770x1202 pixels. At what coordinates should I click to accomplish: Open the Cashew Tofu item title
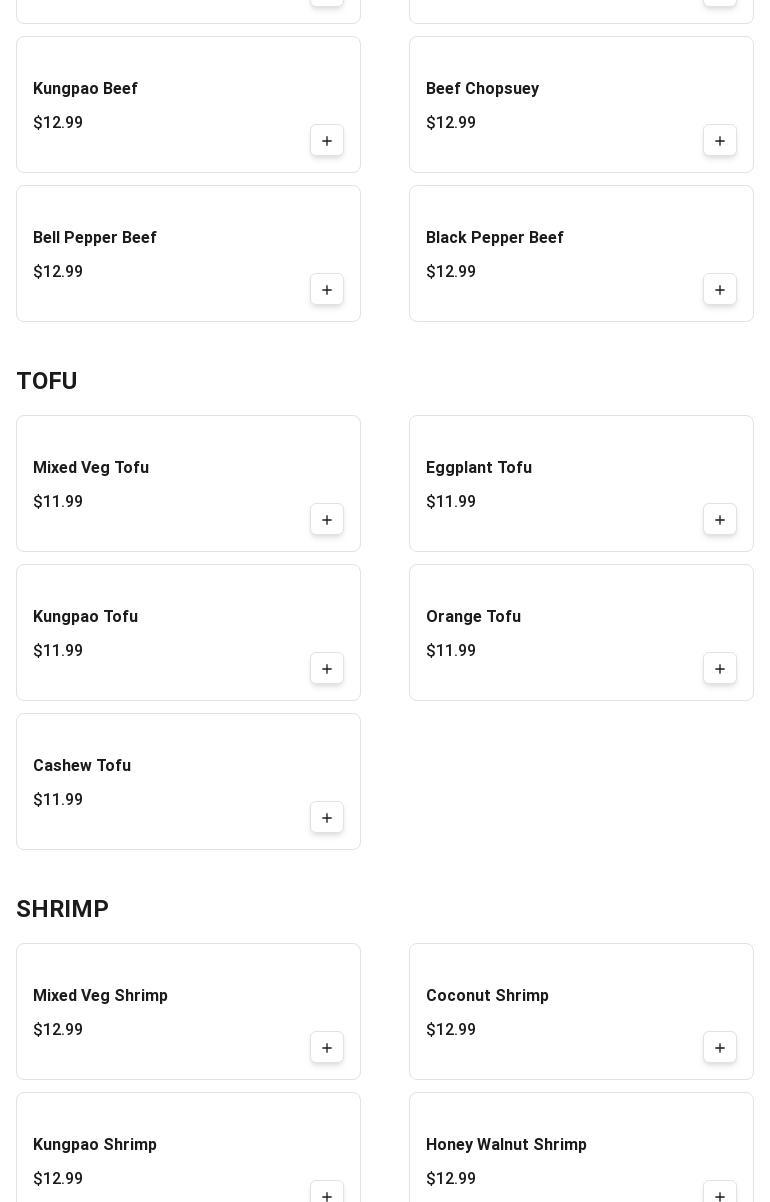point(82,766)
